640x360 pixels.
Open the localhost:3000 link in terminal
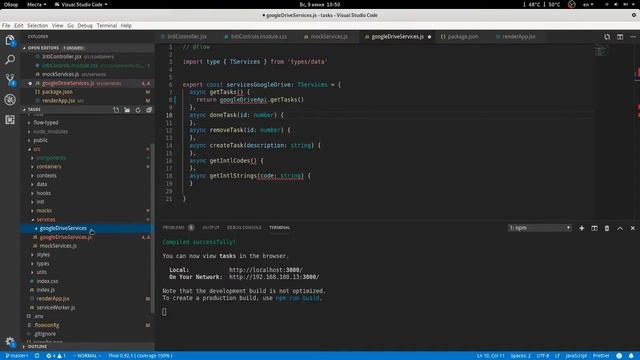[265, 270]
